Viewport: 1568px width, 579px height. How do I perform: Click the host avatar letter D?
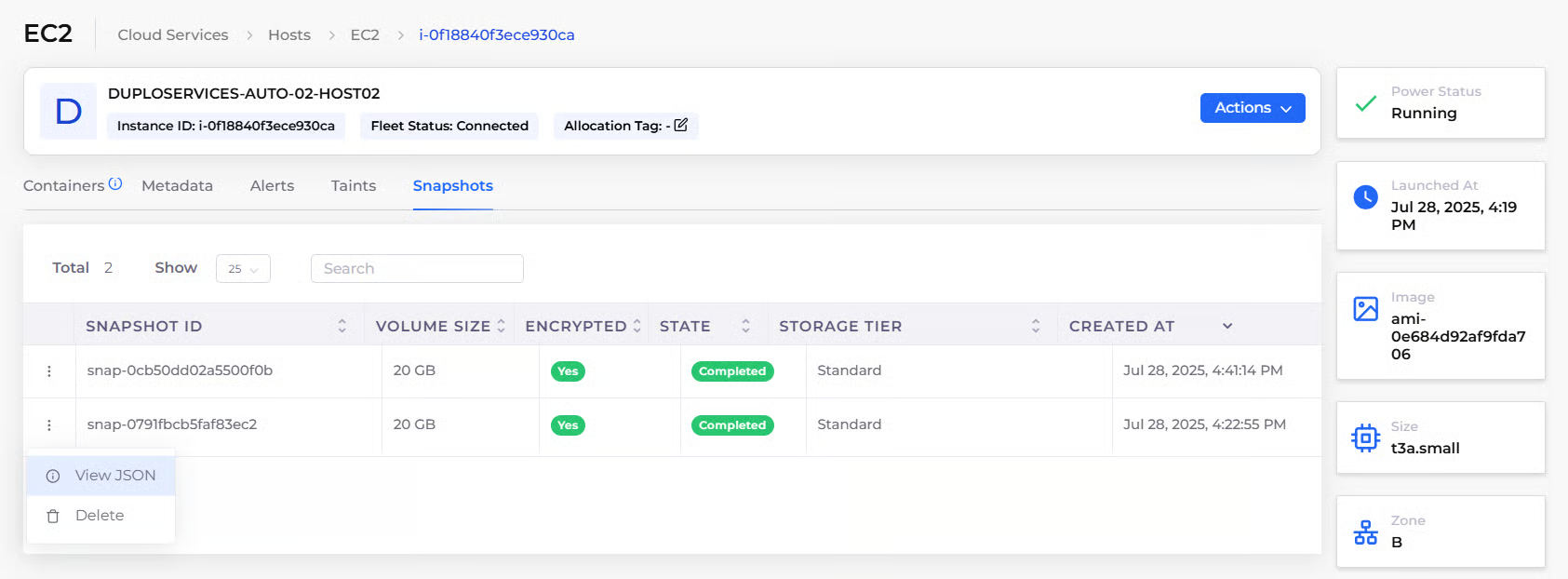point(69,112)
